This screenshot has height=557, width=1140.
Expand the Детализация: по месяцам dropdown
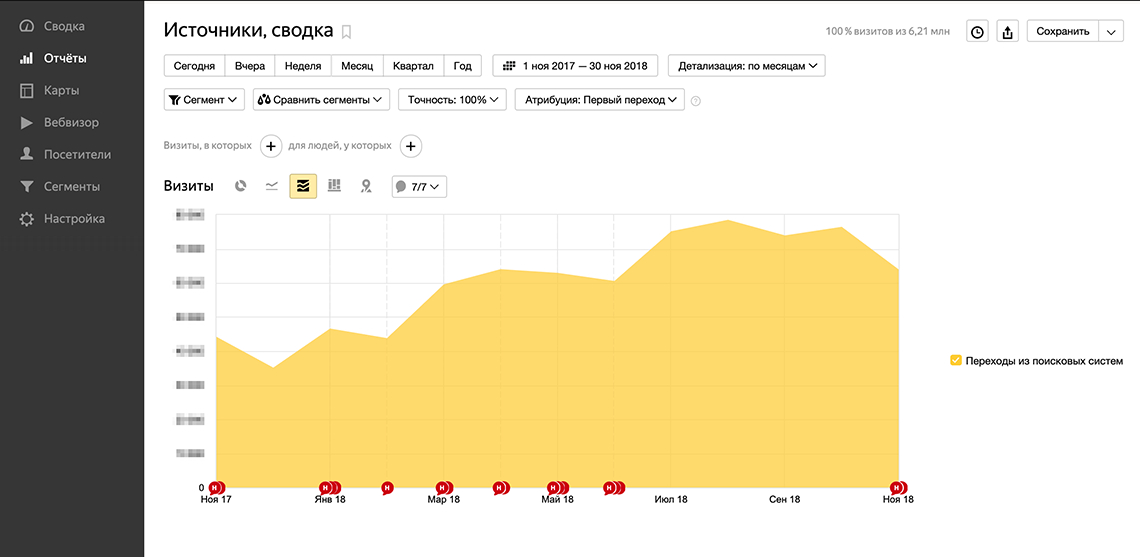746,66
